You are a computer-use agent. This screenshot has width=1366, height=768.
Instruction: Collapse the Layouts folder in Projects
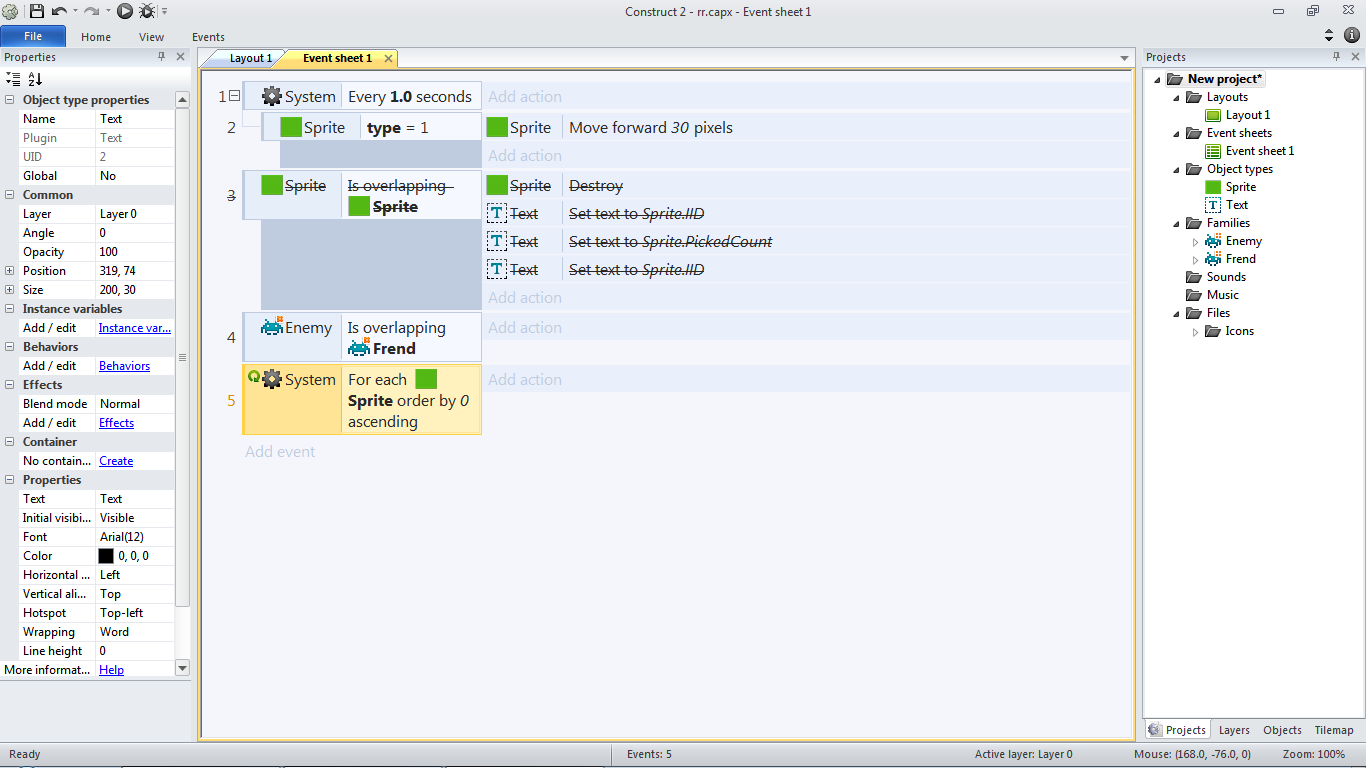click(x=1176, y=97)
